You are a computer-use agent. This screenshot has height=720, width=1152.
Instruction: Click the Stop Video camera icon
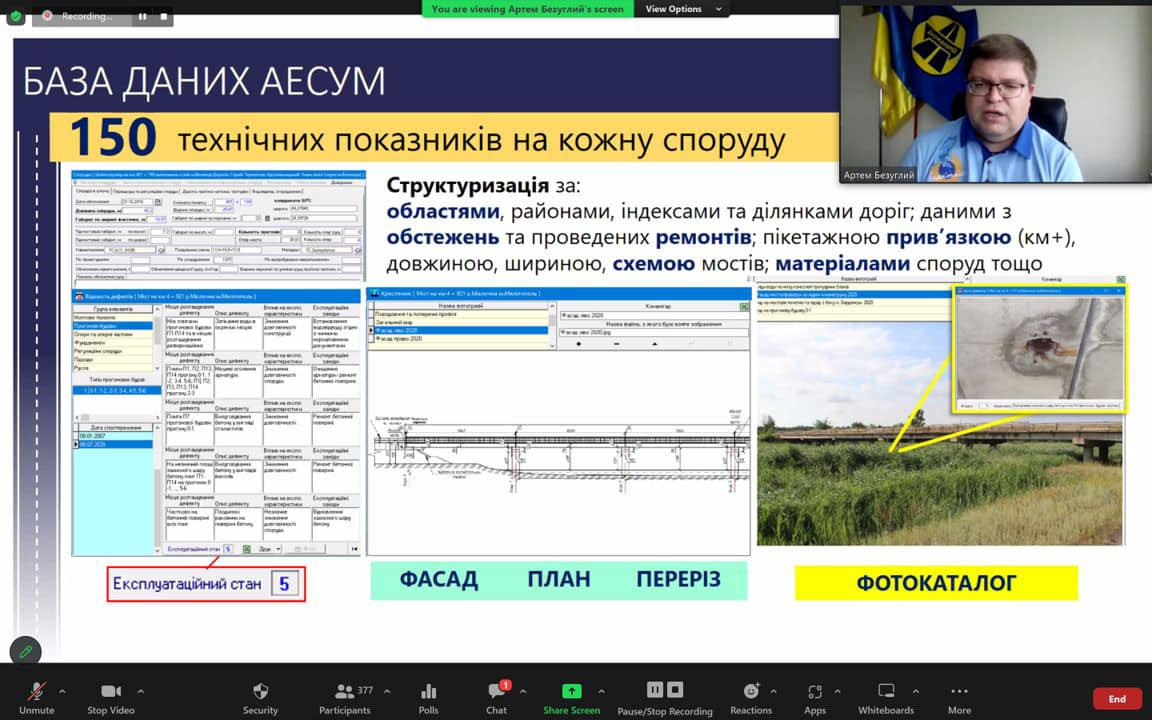coord(111,691)
